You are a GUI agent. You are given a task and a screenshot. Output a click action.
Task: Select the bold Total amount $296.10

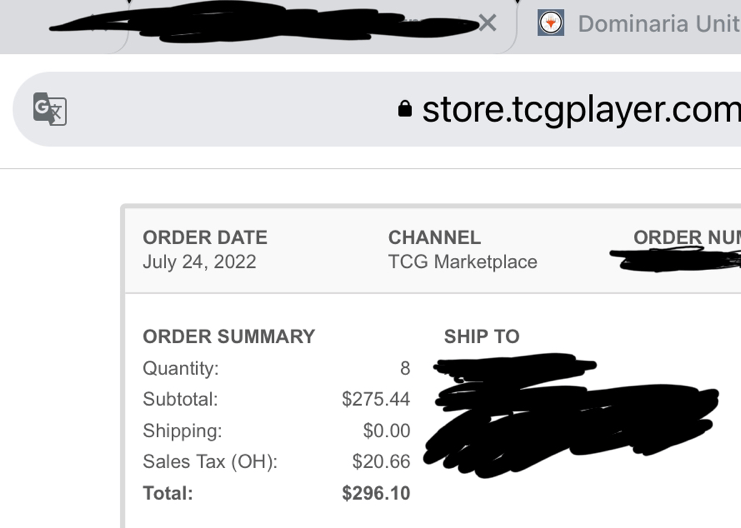tap(376, 493)
